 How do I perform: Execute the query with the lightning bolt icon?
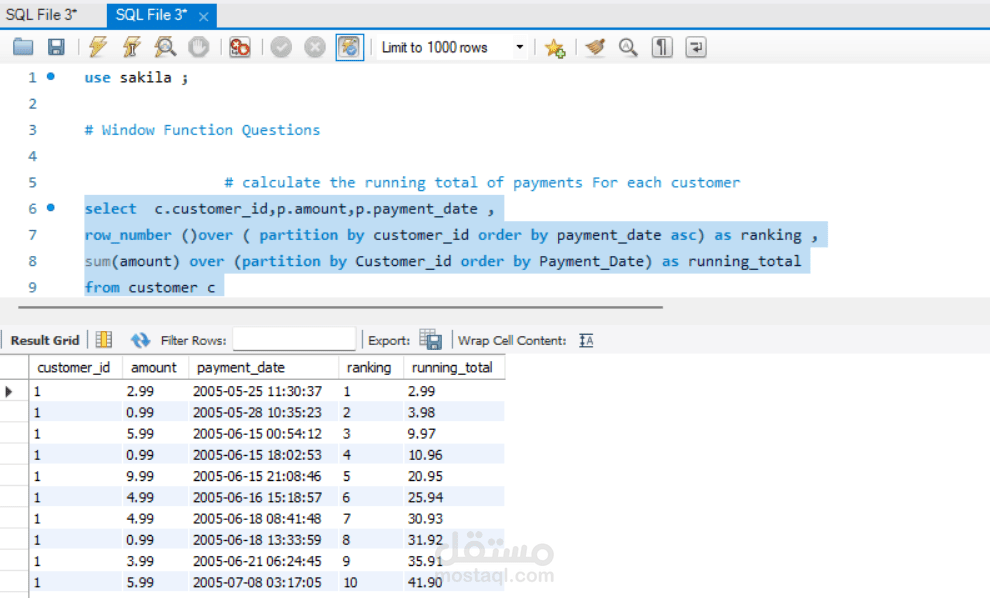coord(98,47)
